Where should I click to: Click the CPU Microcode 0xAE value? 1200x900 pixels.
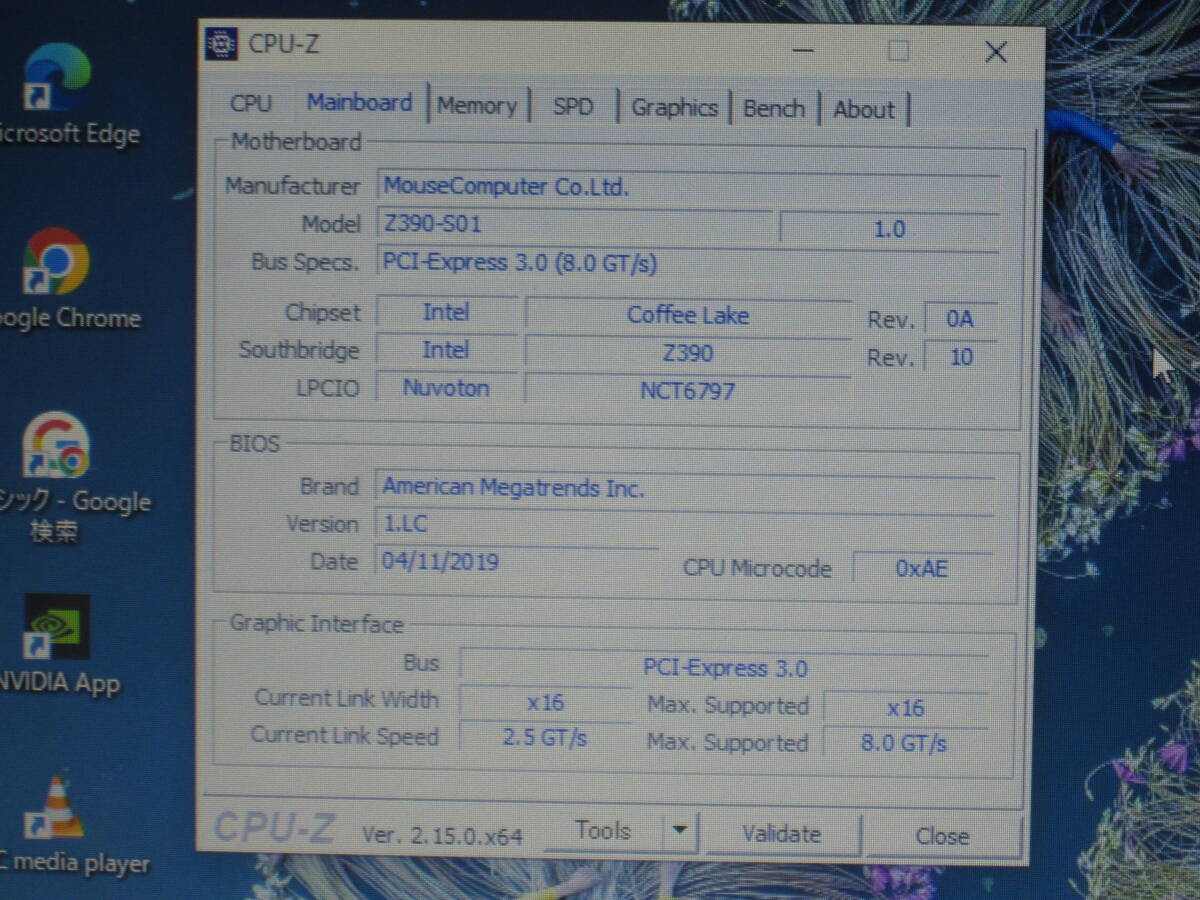(922, 569)
